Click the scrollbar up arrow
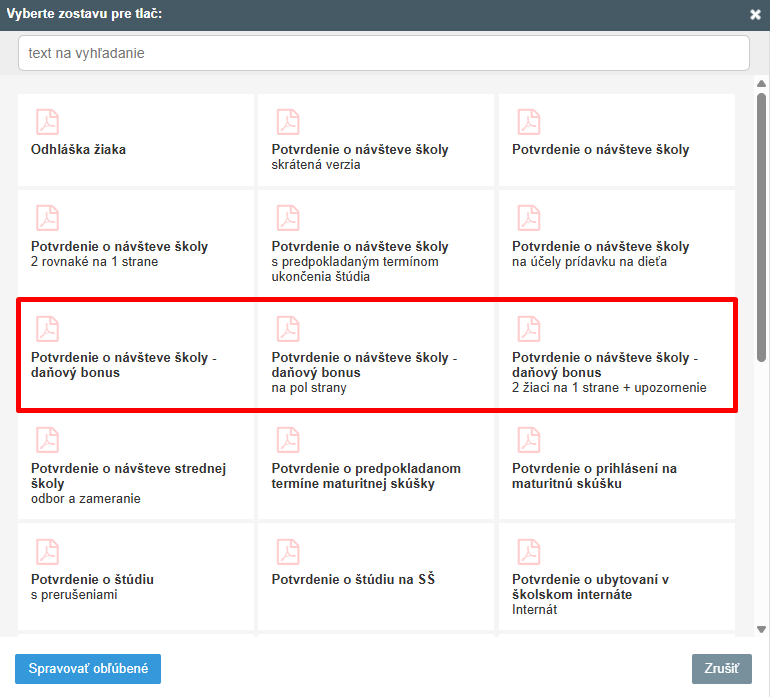The width and height of the screenshot is (770, 697). pyautogui.click(x=761, y=84)
